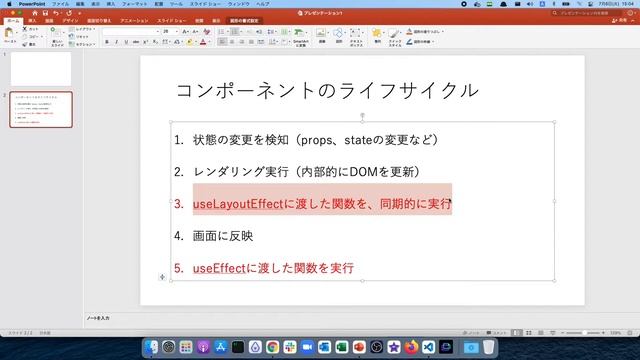Increase the list indent level
This screenshot has height=360, width=640.
pyautogui.click(x=259, y=31)
